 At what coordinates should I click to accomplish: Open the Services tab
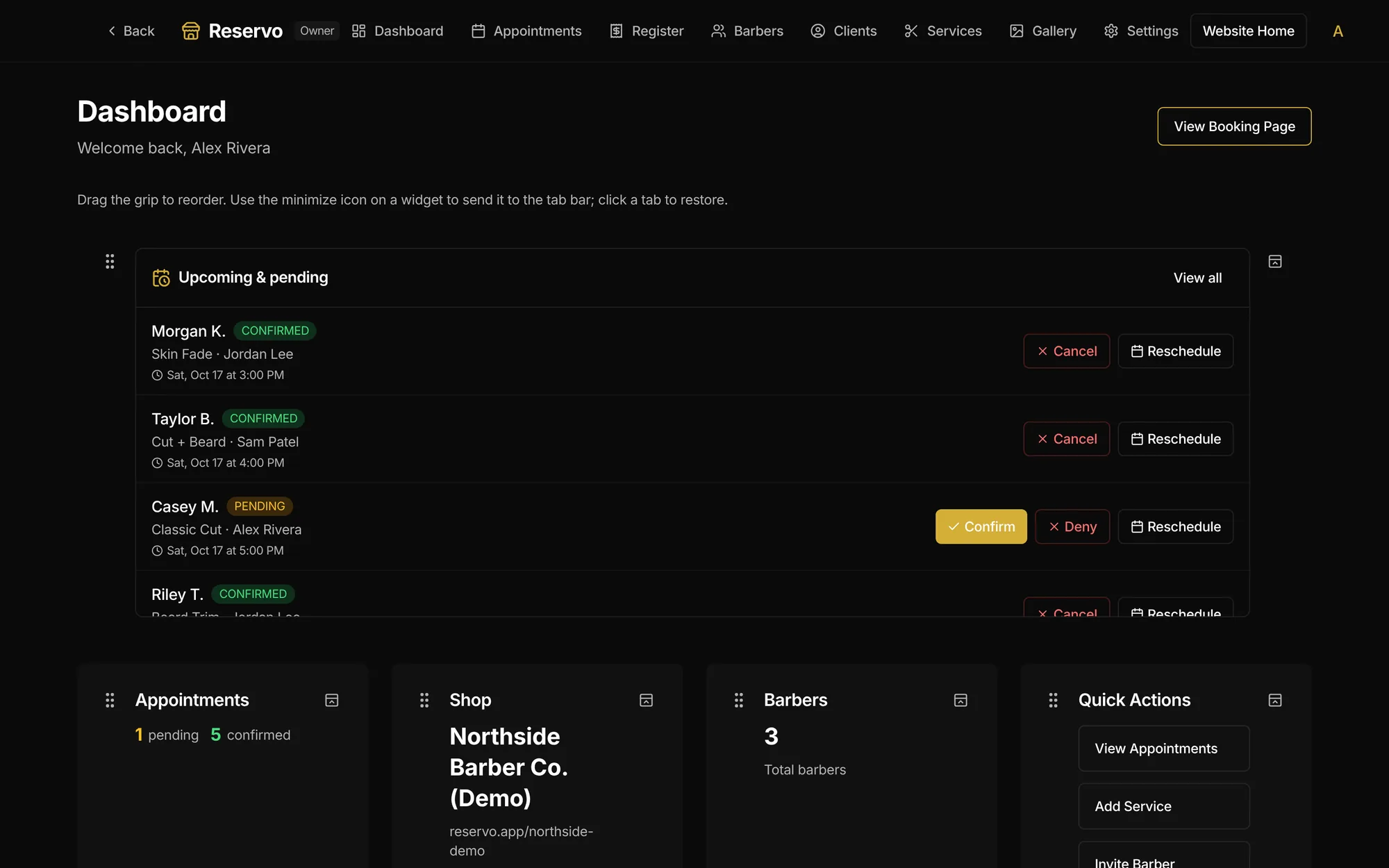click(x=943, y=31)
